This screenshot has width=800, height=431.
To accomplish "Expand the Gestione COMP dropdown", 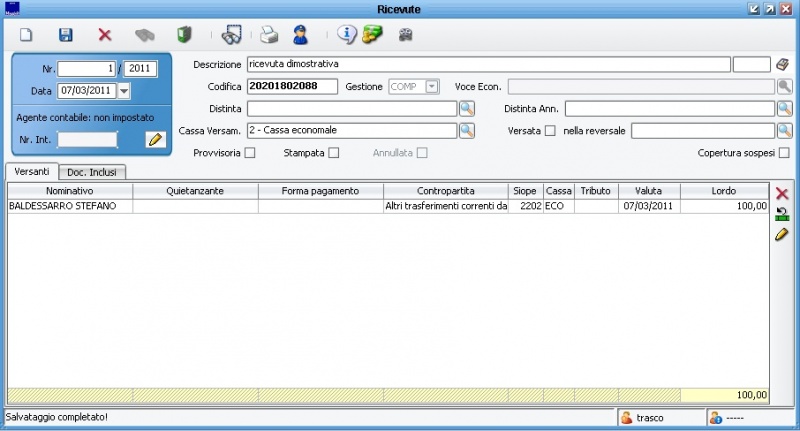I will (x=432, y=87).
